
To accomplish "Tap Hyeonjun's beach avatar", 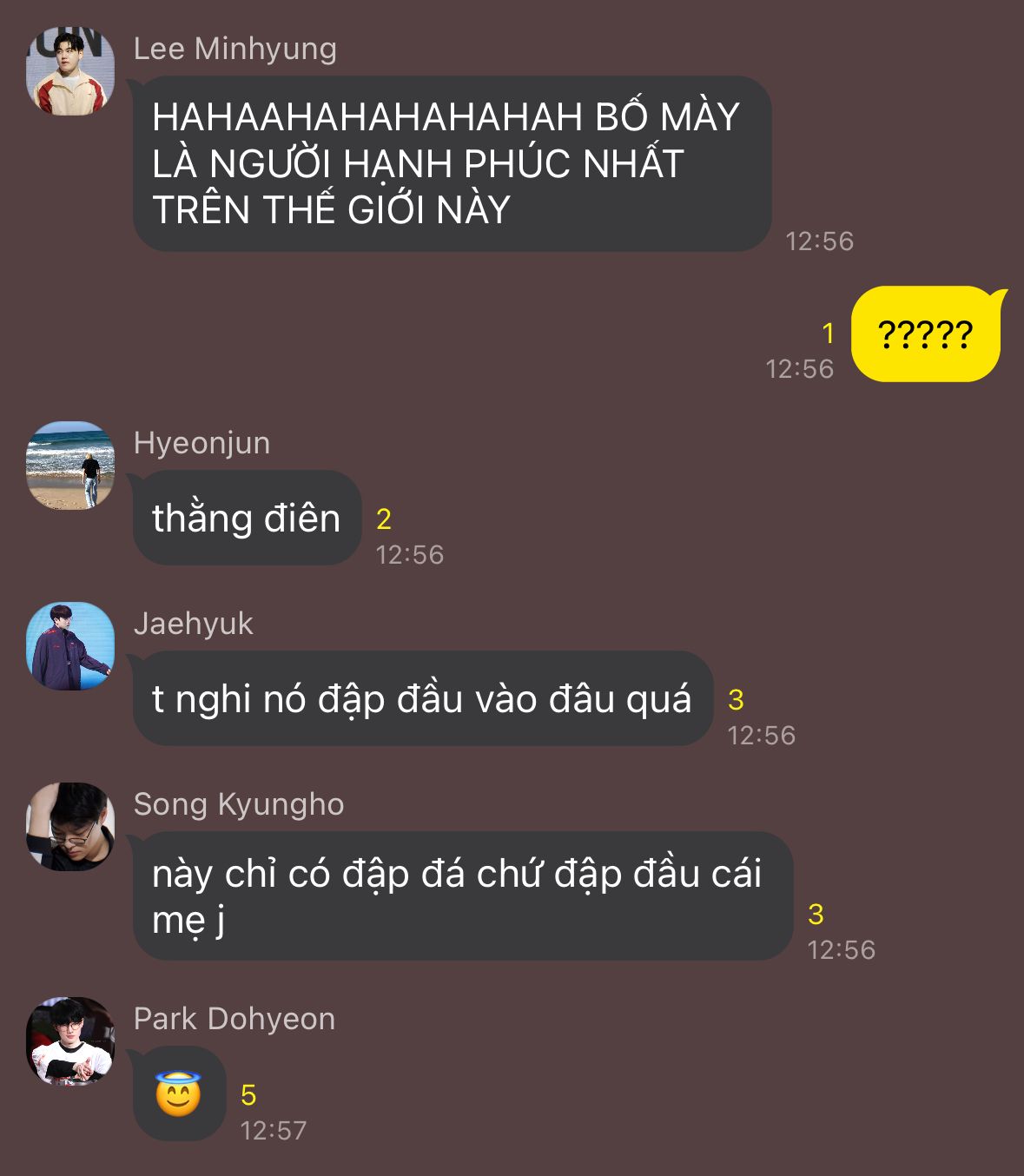I will pyautogui.click(x=70, y=466).
